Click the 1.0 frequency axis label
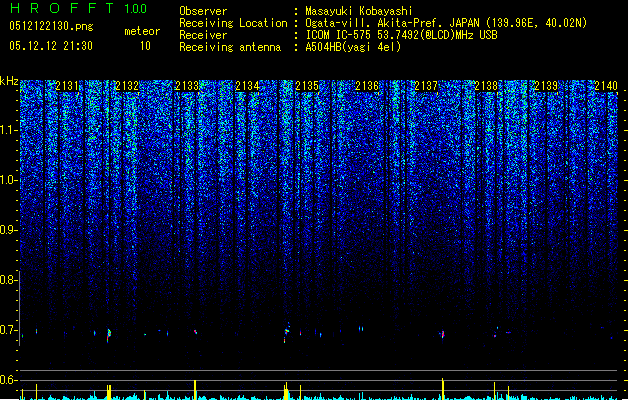The width and height of the screenshot is (629, 400). click(x=9, y=180)
